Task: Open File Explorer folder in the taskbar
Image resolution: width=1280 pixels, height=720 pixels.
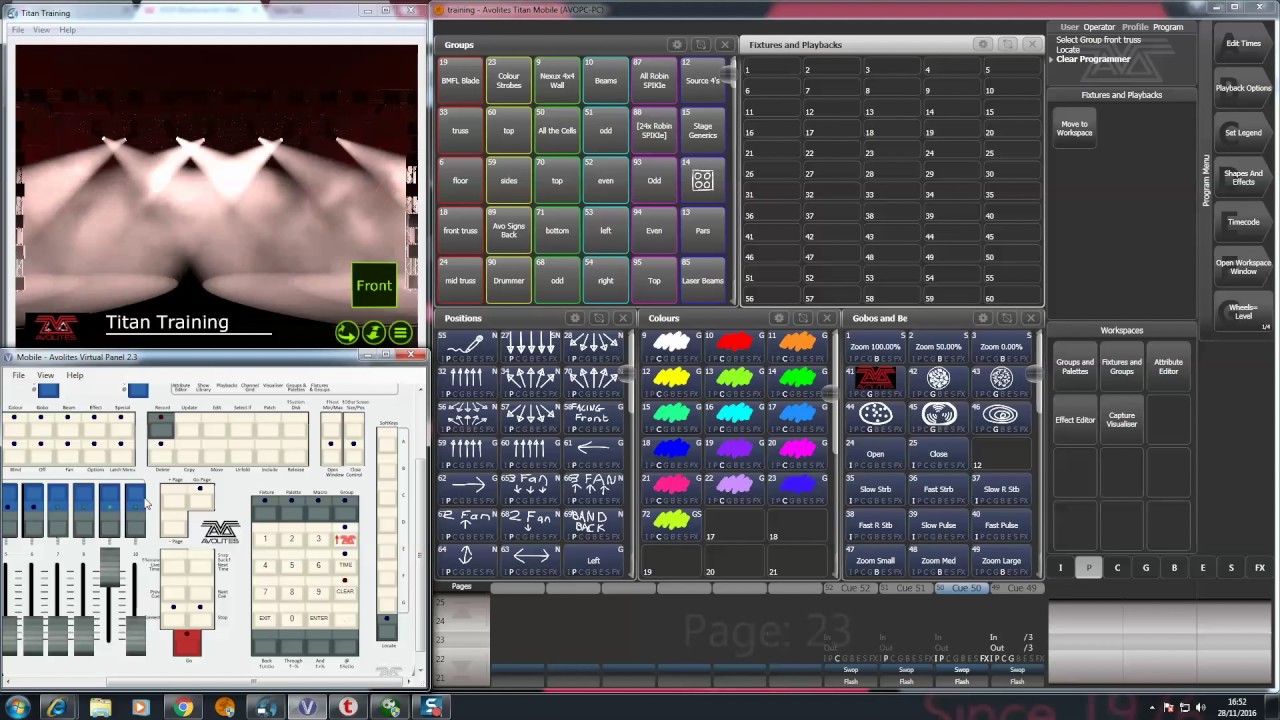Action: pyautogui.click(x=100, y=707)
